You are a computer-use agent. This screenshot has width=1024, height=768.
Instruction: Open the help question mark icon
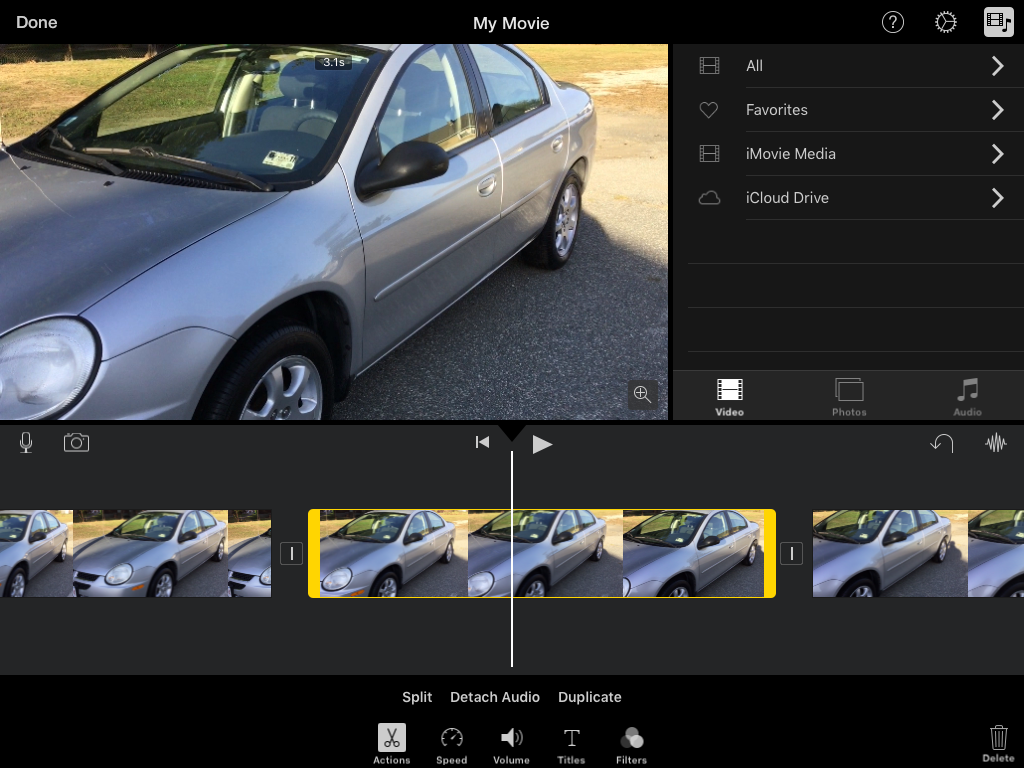tap(892, 22)
